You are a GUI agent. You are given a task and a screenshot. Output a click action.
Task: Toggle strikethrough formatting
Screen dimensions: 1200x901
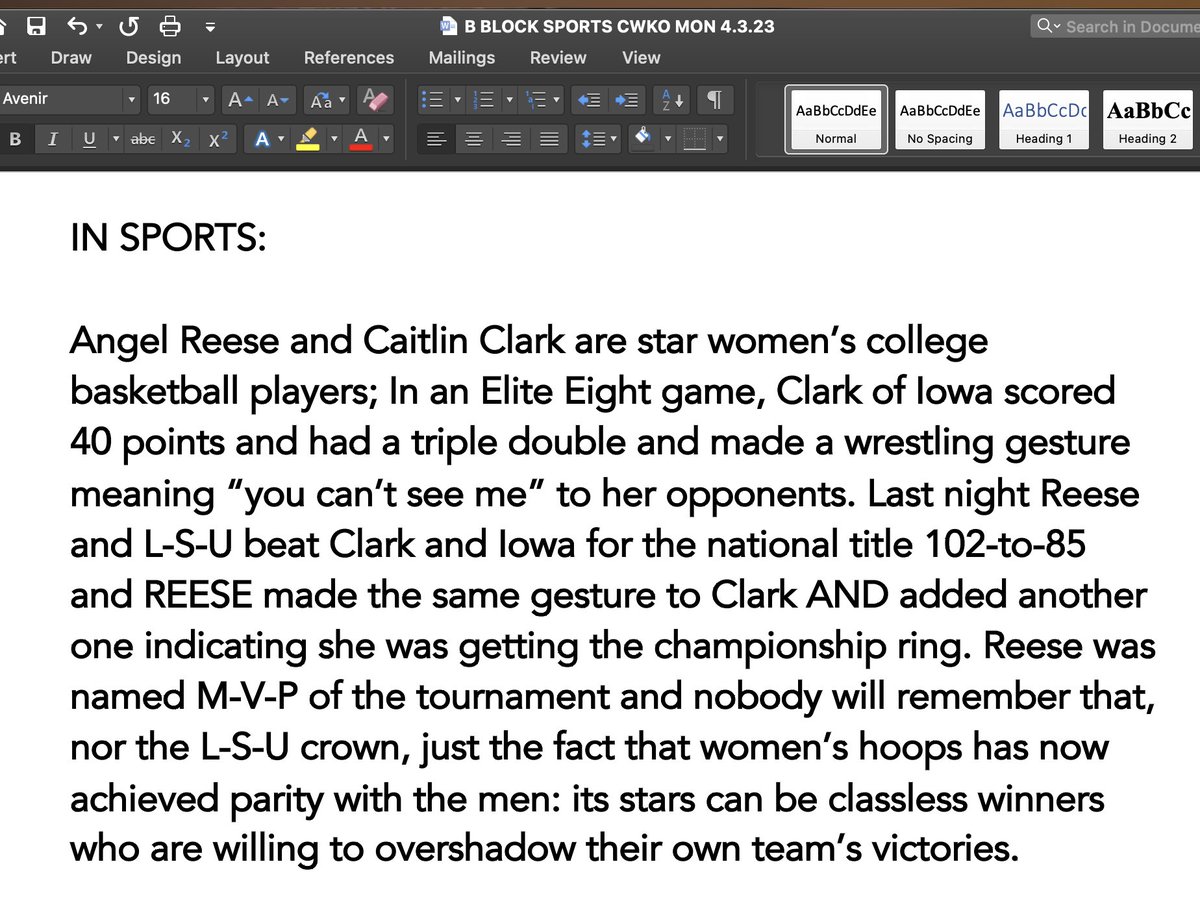(143, 140)
